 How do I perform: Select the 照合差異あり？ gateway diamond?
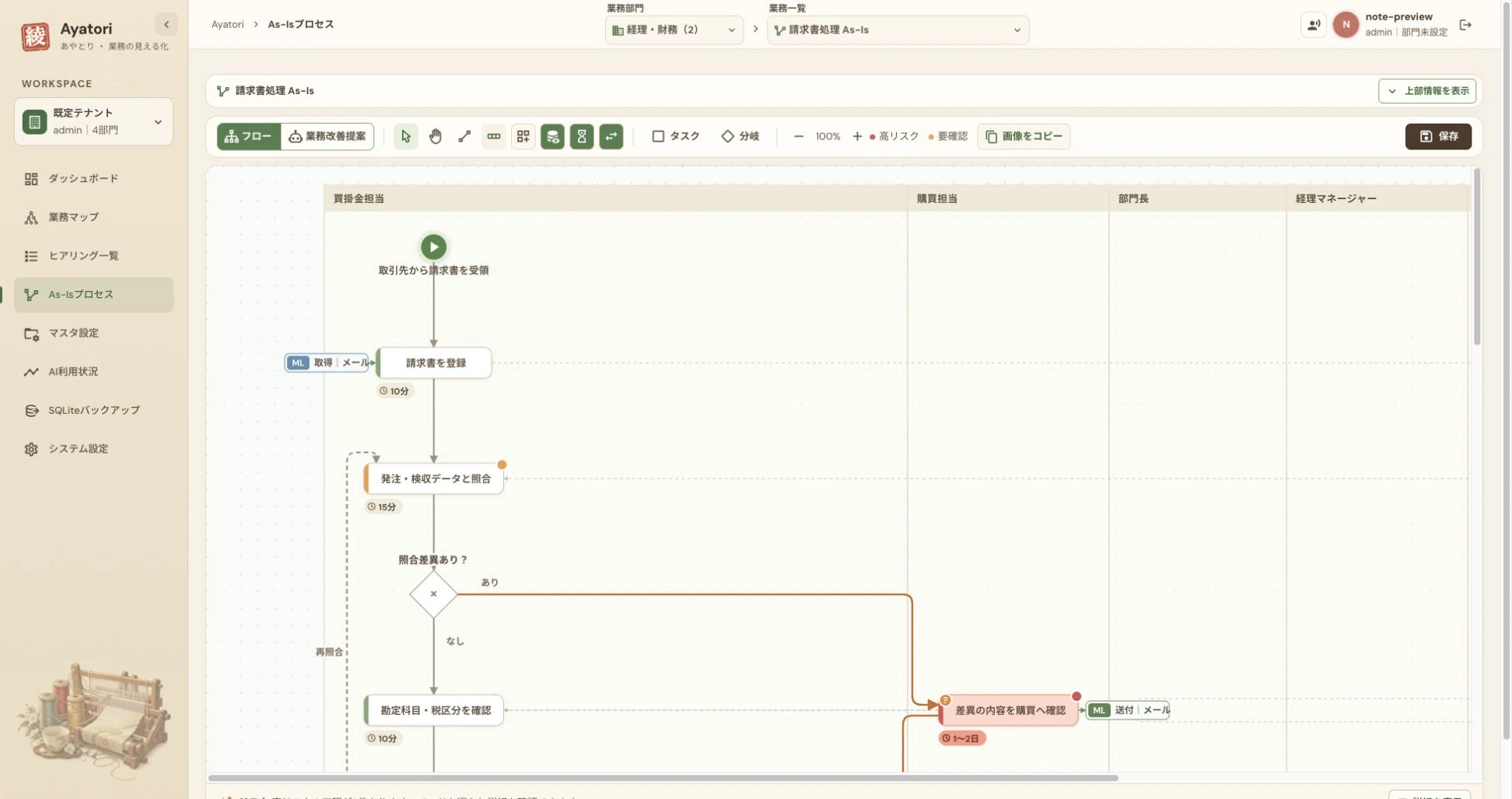(x=433, y=594)
